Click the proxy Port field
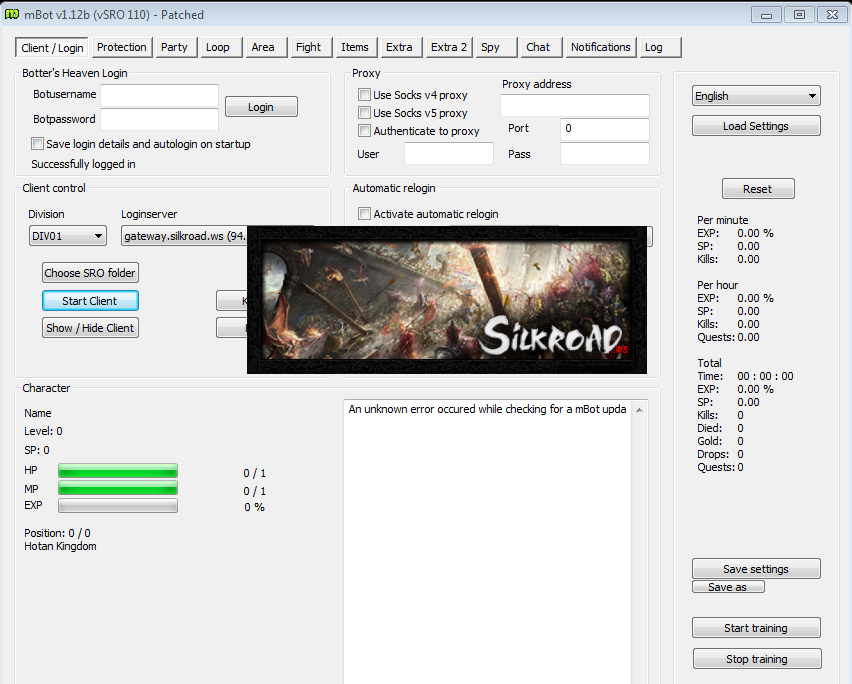This screenshot has width=852, height=684. coord(605,129)
